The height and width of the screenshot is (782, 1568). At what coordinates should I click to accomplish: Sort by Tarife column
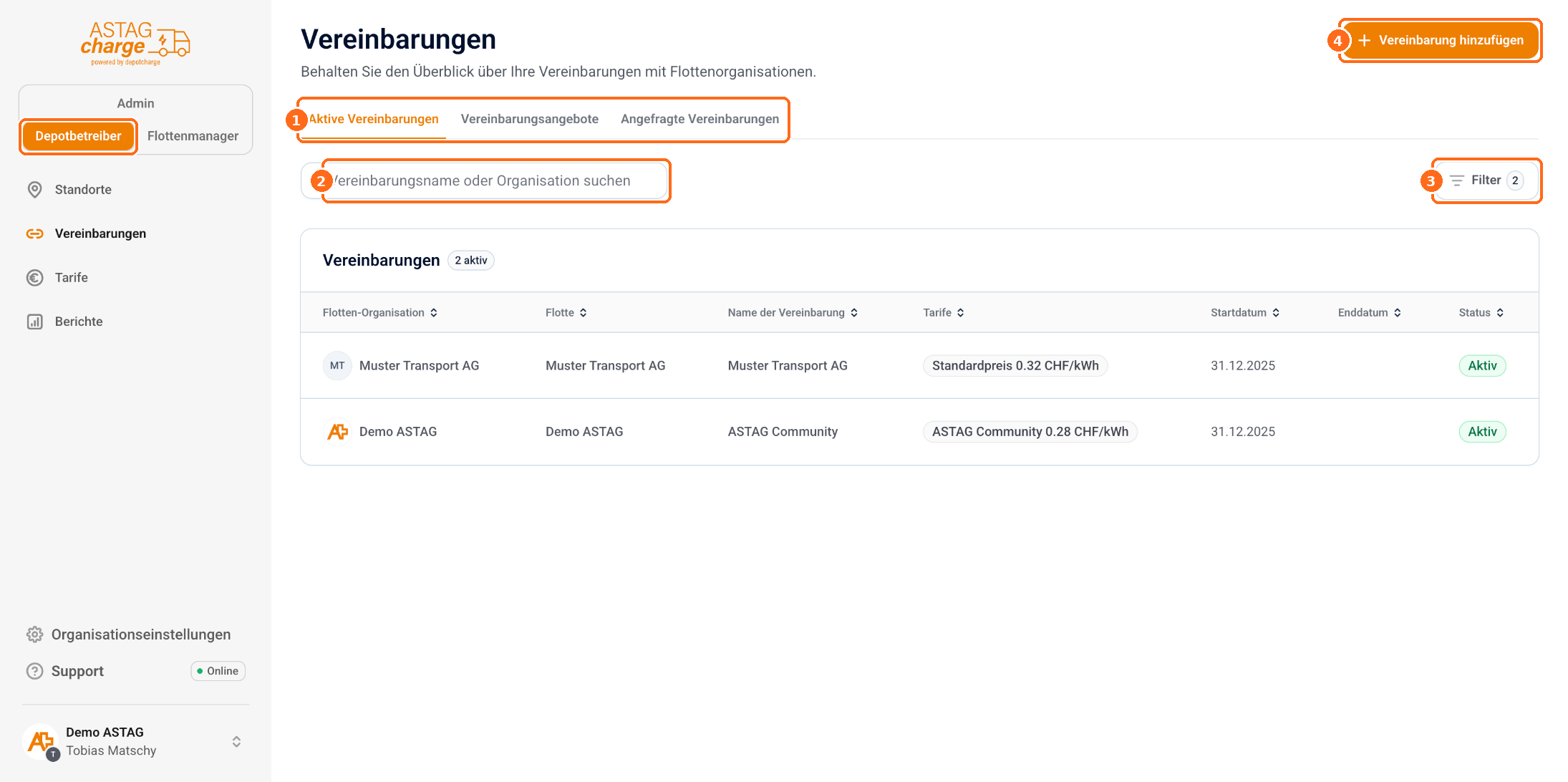coord(944,313)
